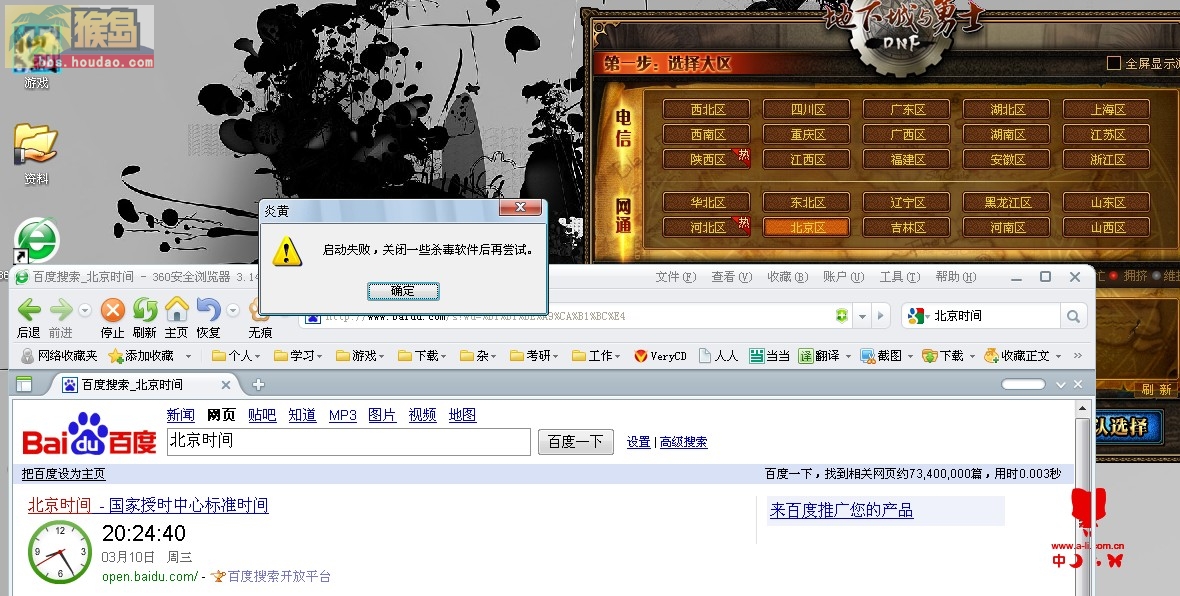Viewport: 1180px width, 596px height.
Task: Click the go arrow beside address bar
Action: pos(880,316)
